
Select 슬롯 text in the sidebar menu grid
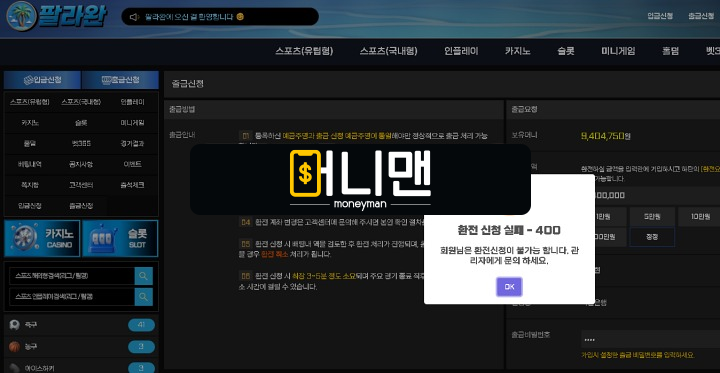(81, 123)
